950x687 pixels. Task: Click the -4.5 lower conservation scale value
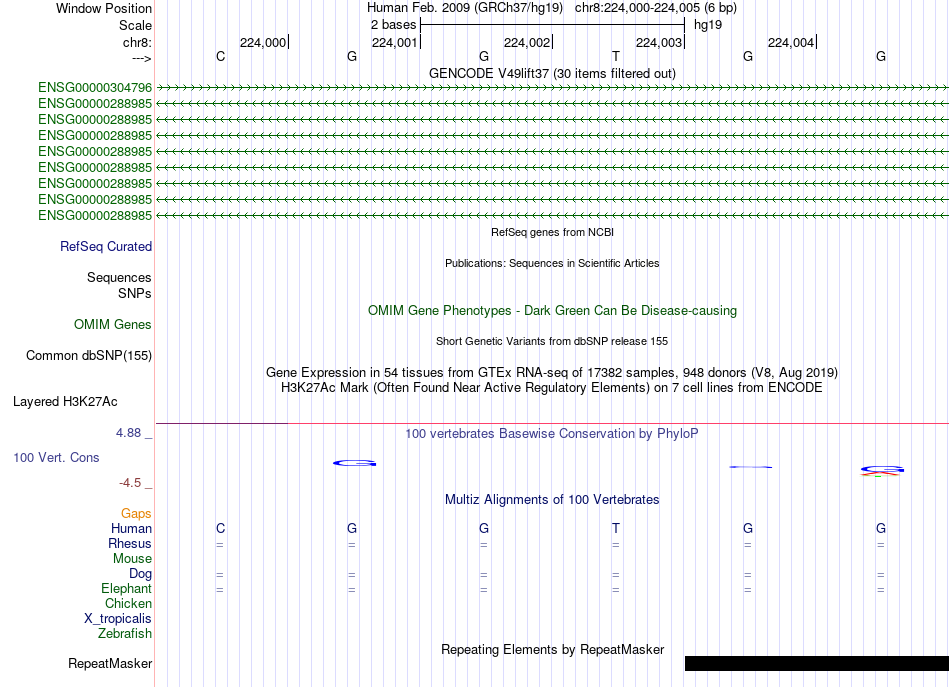click(130, 483)
